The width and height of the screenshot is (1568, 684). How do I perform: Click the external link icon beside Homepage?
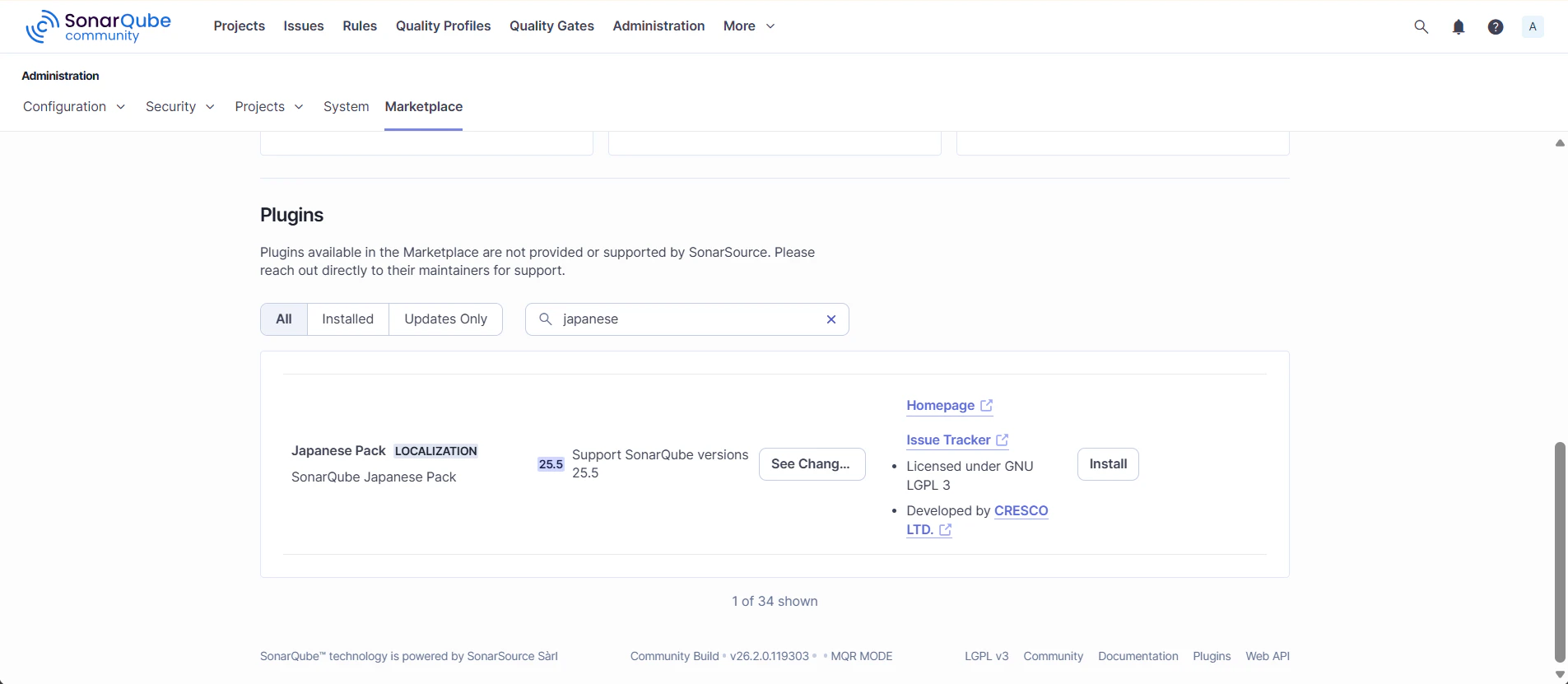986,406
